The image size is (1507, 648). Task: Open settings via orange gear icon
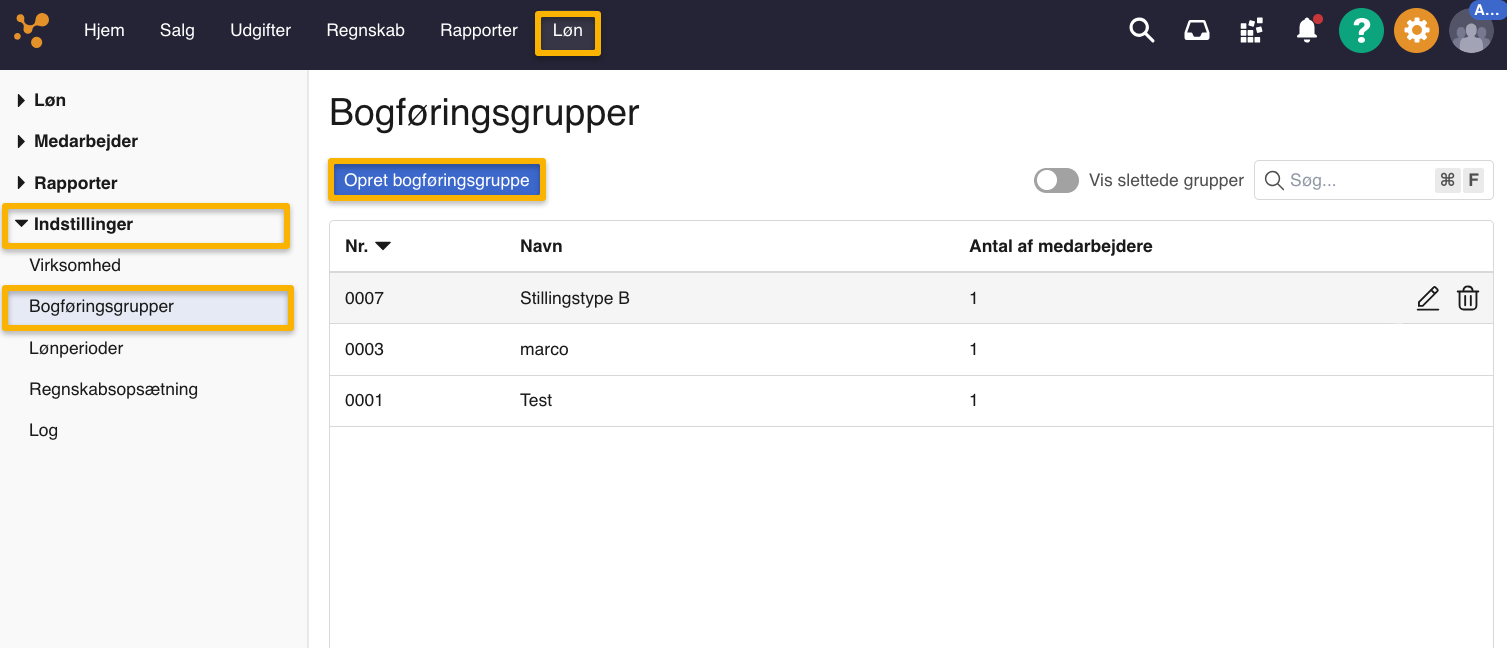[1416, 31]
